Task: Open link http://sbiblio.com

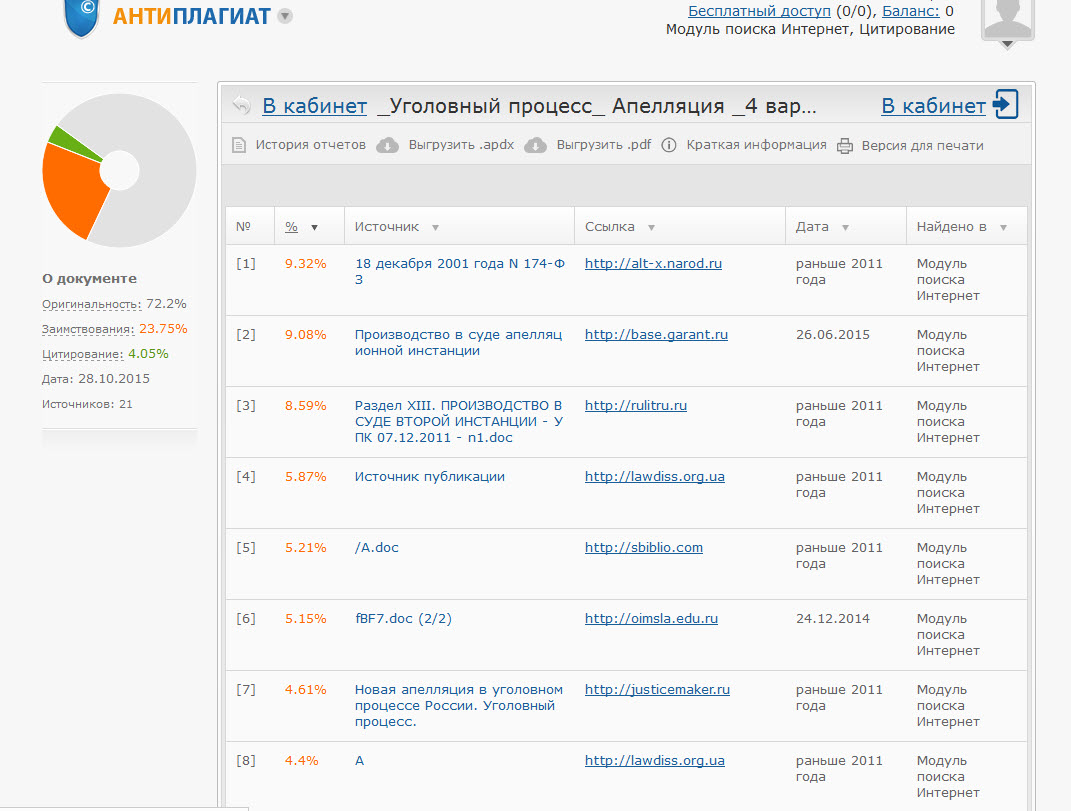Action: coord(643,547)
